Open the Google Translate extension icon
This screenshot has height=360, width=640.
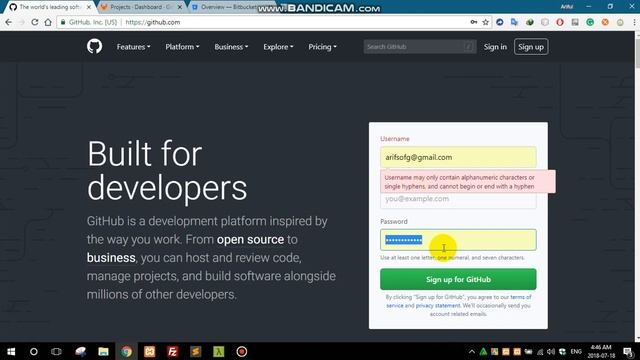tap(514, 22)
